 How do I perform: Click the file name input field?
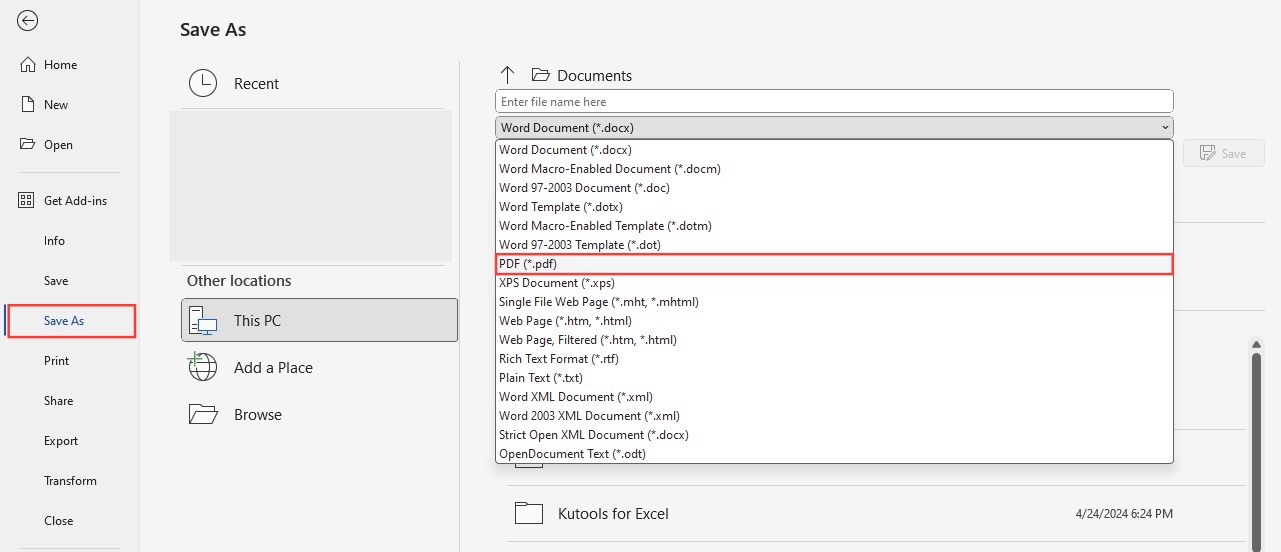click(x=834, y=101)
